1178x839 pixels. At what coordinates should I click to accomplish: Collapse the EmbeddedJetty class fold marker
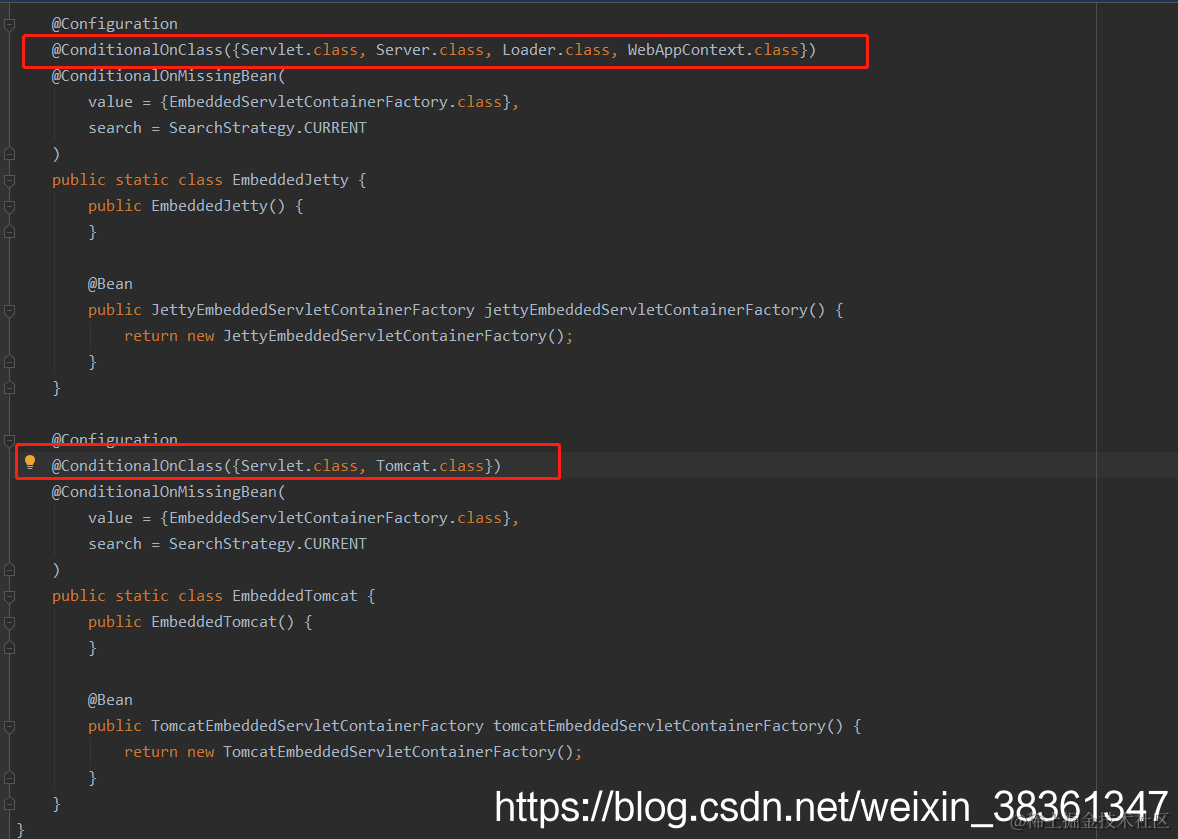tap(10, 180)
